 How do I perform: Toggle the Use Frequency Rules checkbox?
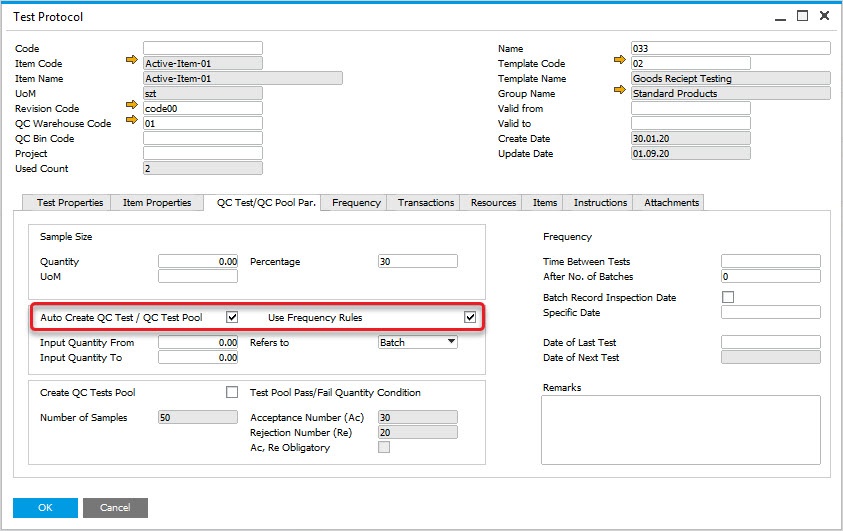tap(470, 318)
